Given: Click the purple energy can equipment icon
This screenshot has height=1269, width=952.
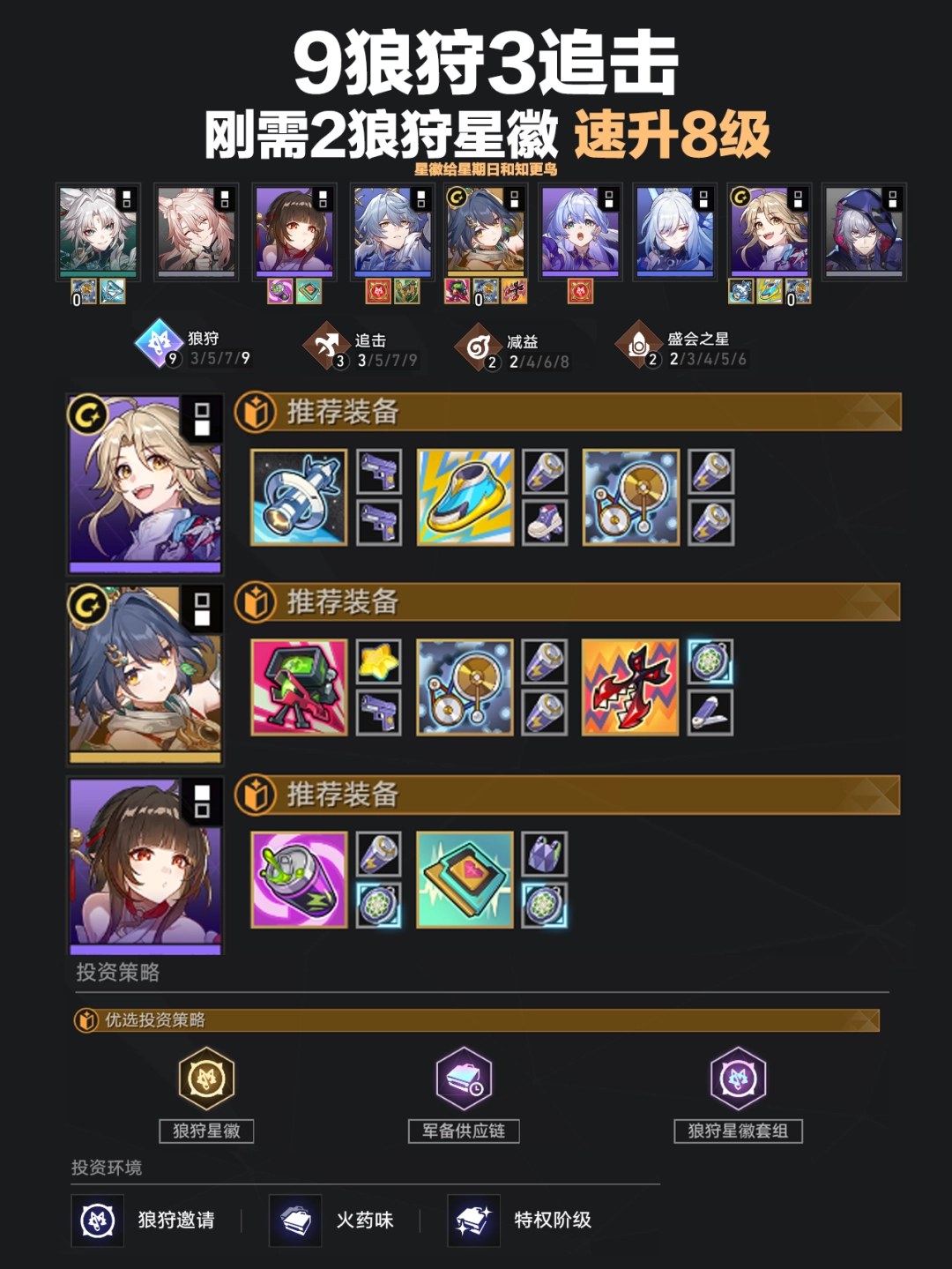Looking at the screenshot, I should (299, 879).
